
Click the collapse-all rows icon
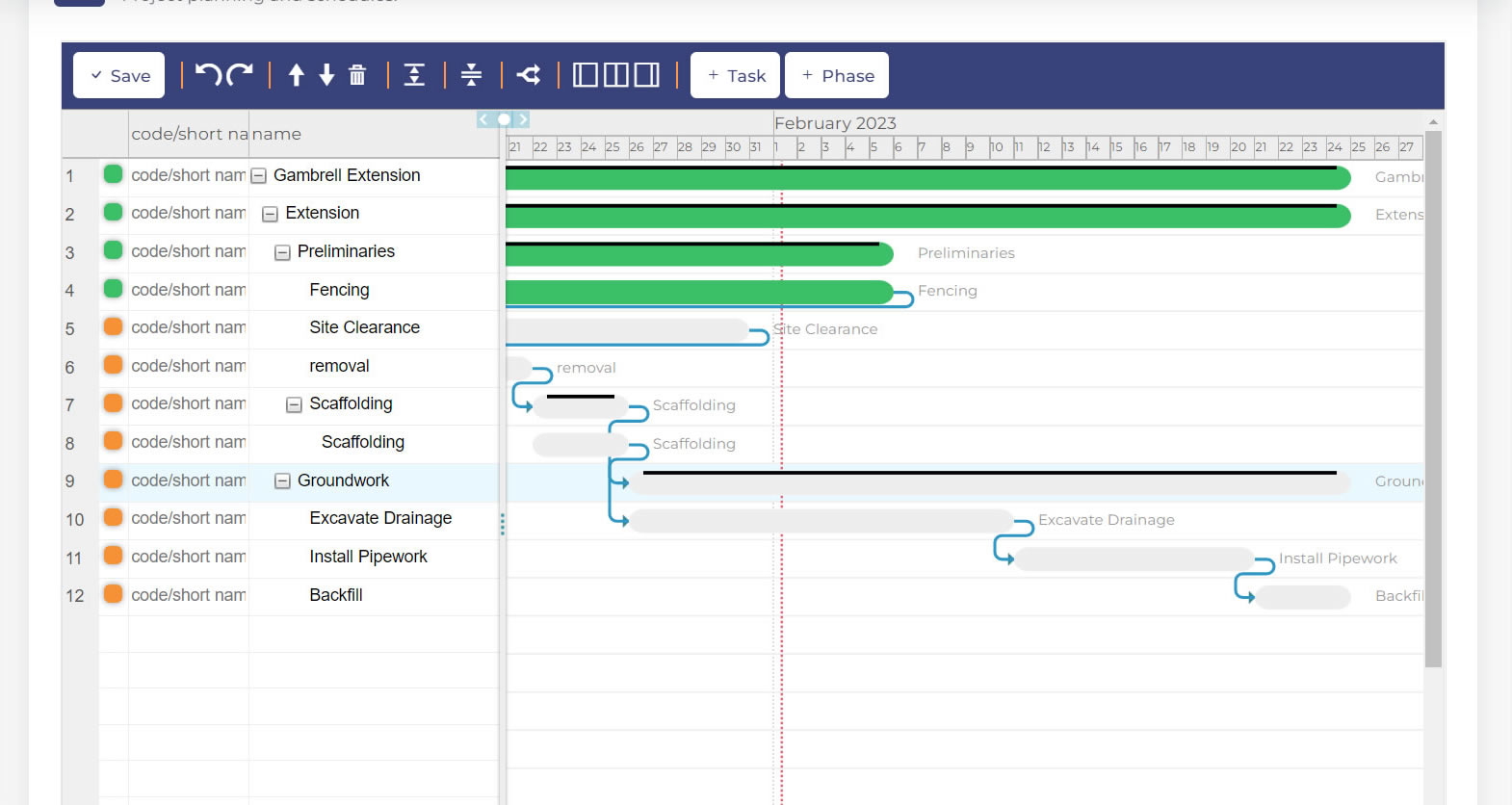(471, 75)
